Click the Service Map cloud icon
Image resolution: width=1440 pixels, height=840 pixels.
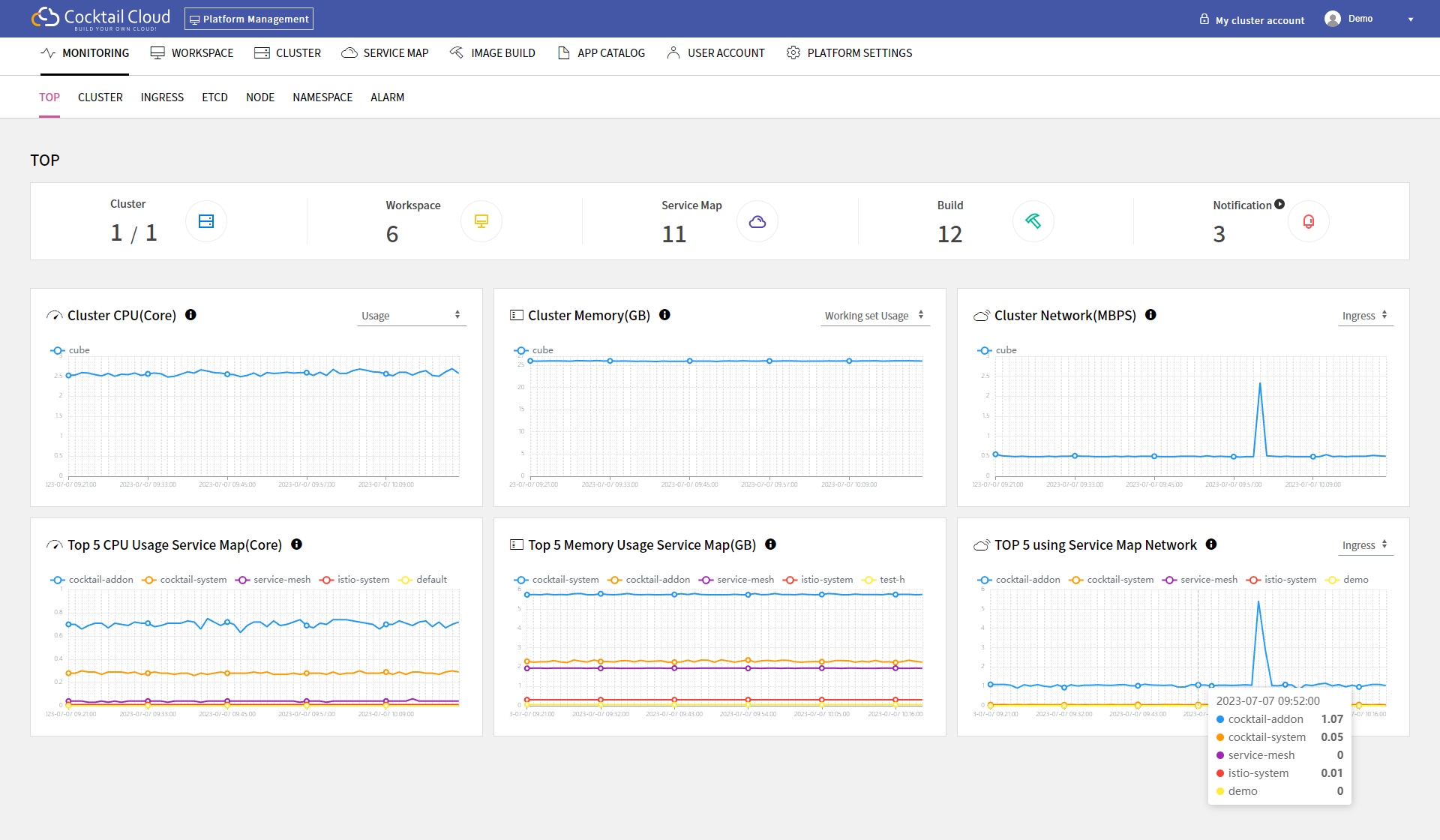pos(757,221)
